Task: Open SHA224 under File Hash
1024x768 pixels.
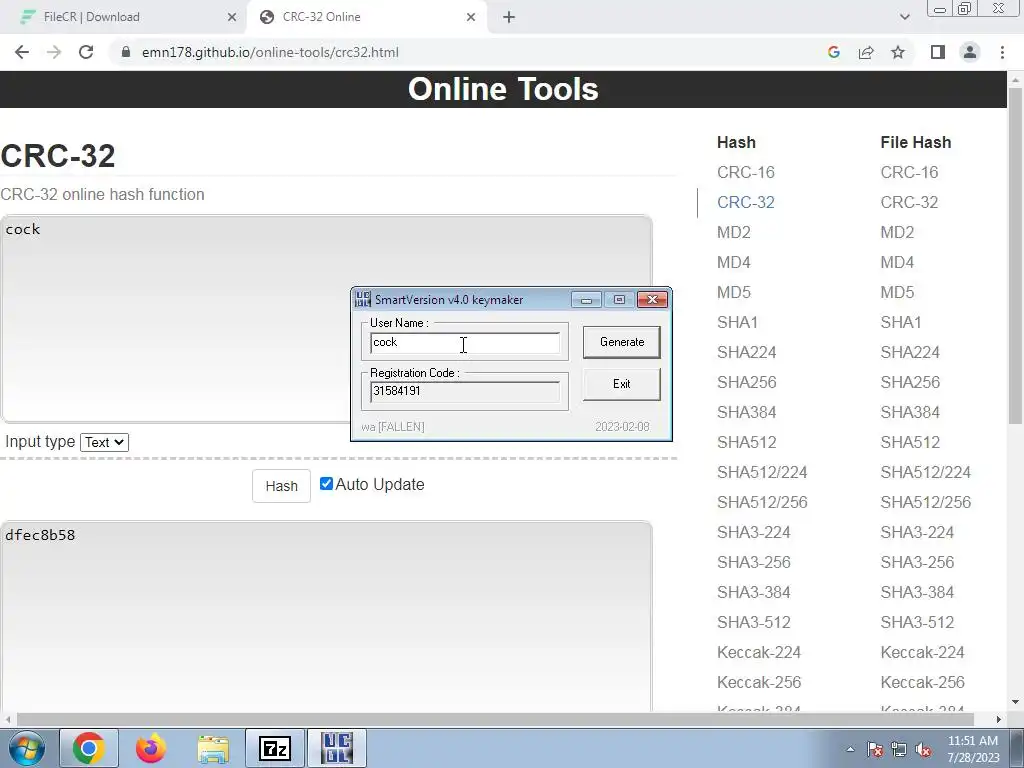Action: point(910,353)
